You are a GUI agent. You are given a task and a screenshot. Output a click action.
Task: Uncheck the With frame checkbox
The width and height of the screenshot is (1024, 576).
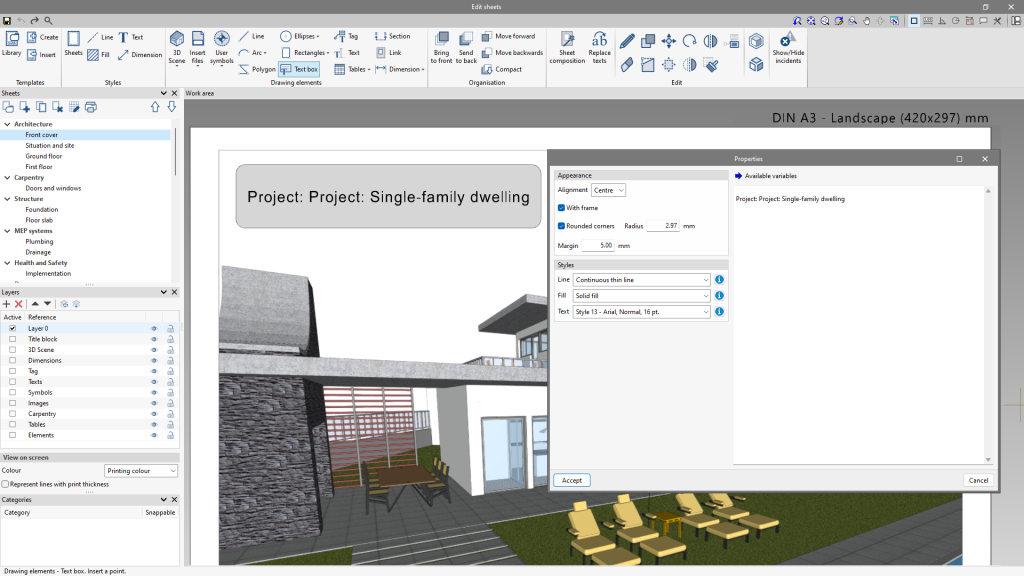tap(562, 208)
